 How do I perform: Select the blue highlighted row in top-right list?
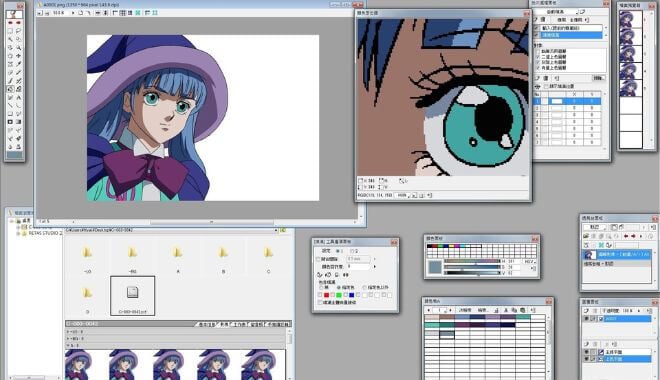[x=572, y=35]
